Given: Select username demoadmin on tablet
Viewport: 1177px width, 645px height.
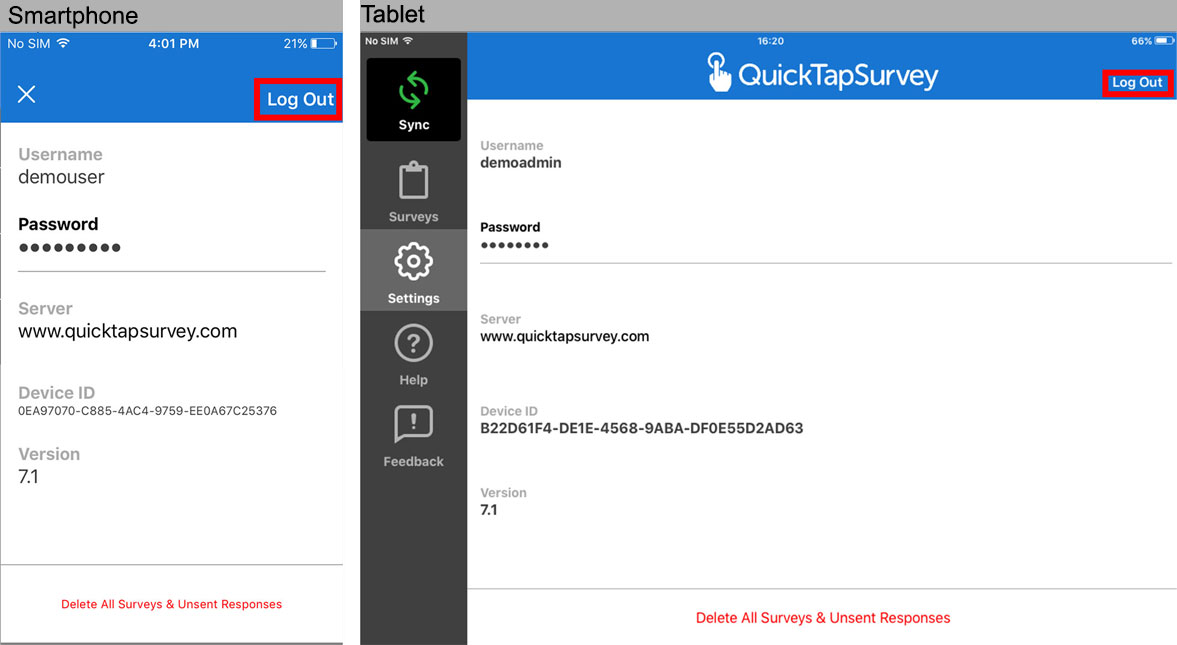Looking at the screenshot, I should click(x=521, y=163).
